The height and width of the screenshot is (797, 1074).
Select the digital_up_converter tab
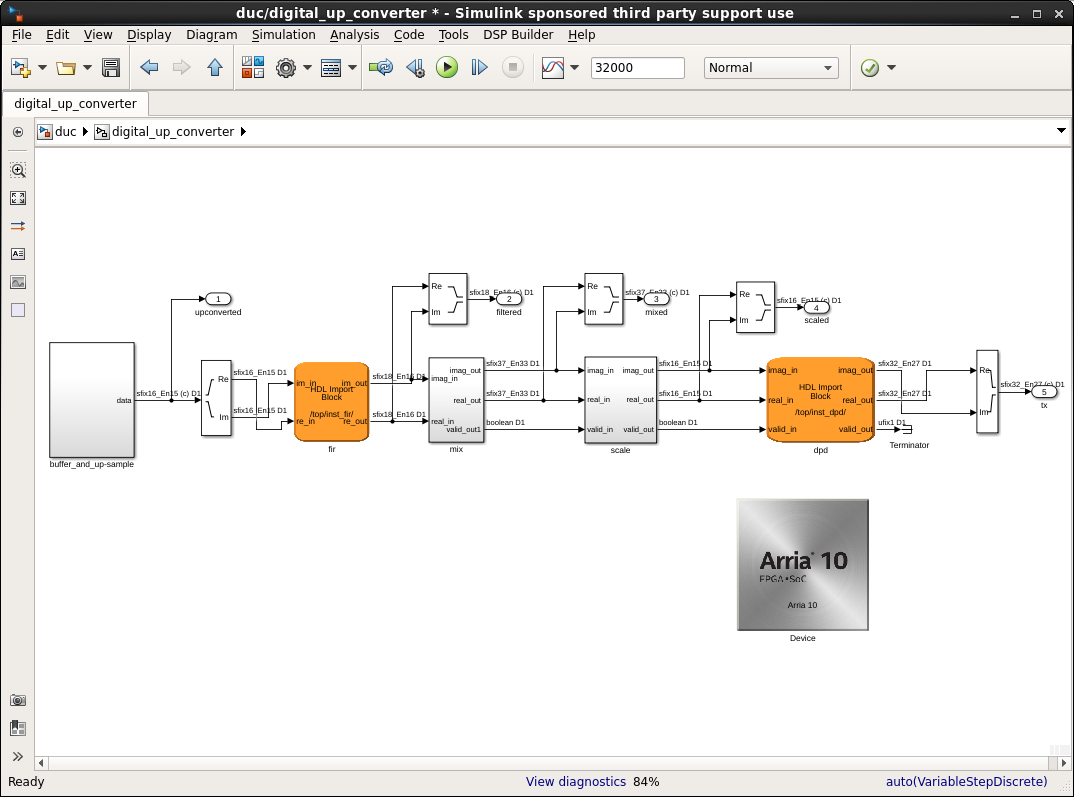tap(75, 104)
